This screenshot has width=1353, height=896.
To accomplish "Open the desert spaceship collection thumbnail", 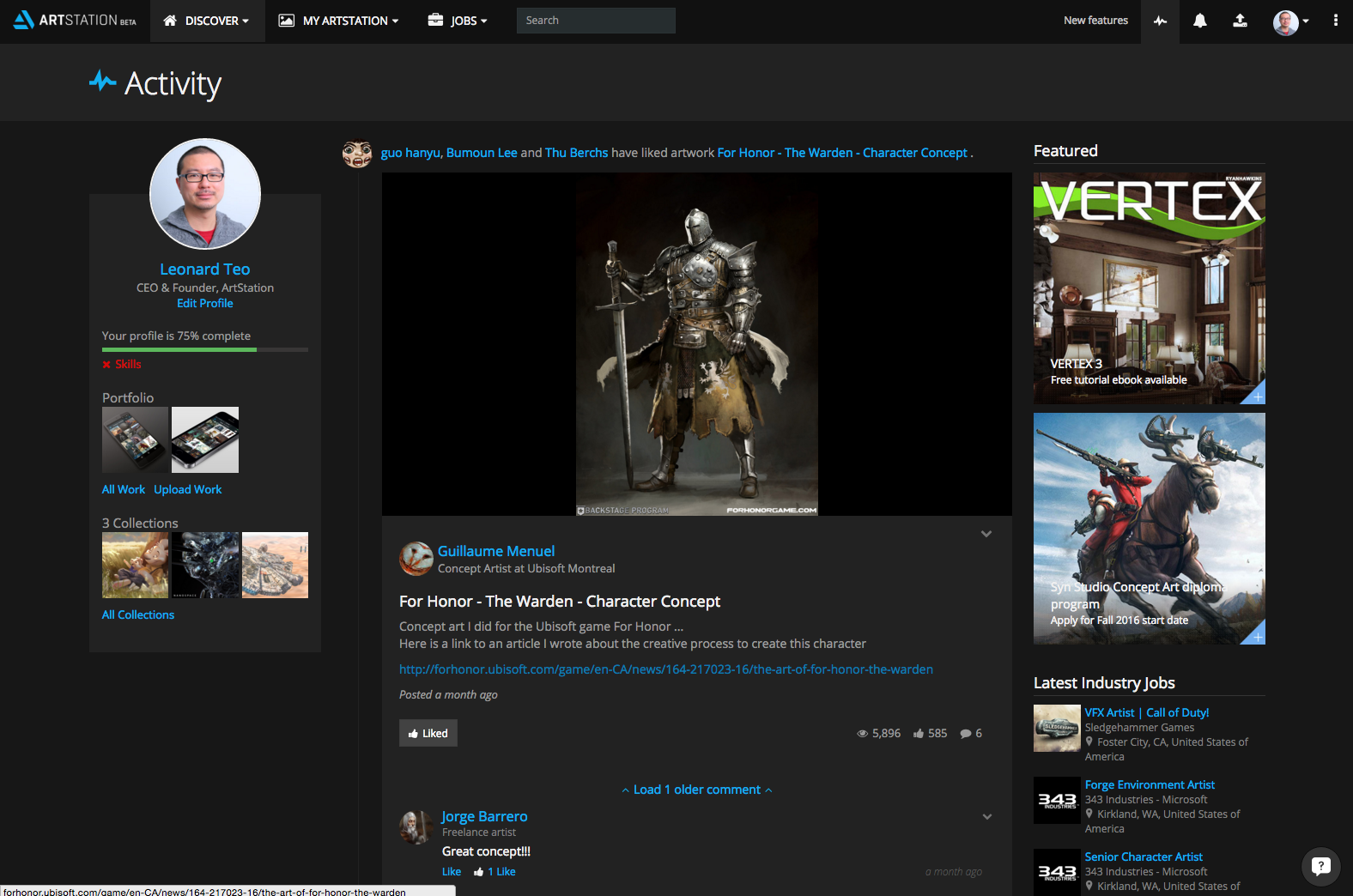I will [x=275, y=565].
